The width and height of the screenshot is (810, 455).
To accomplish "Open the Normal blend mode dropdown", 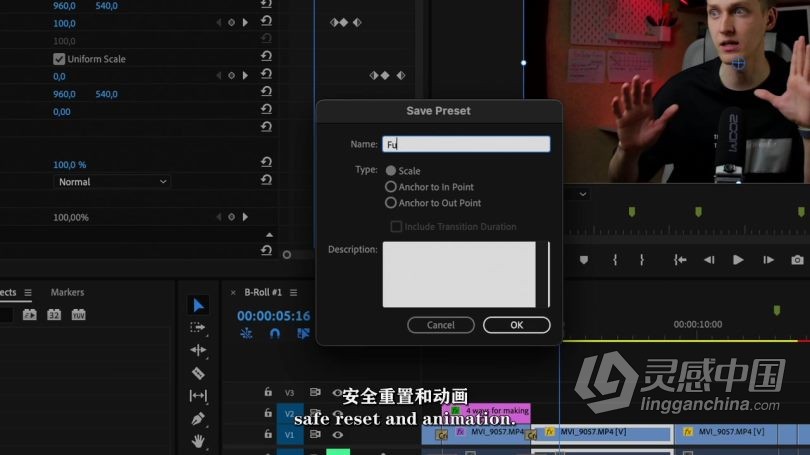I will [x=112, y=182].
